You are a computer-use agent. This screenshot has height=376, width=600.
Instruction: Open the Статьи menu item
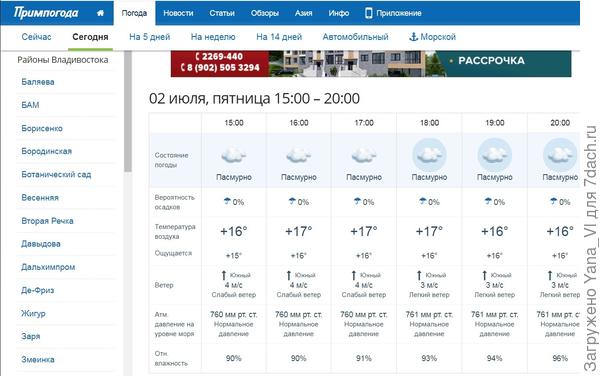[x=222, y=13]
